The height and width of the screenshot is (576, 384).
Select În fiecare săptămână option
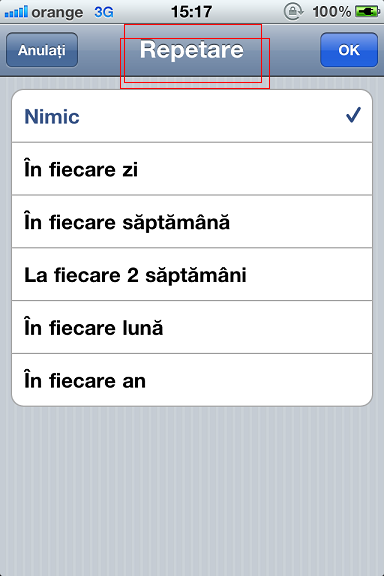click(x=192, y=222)
